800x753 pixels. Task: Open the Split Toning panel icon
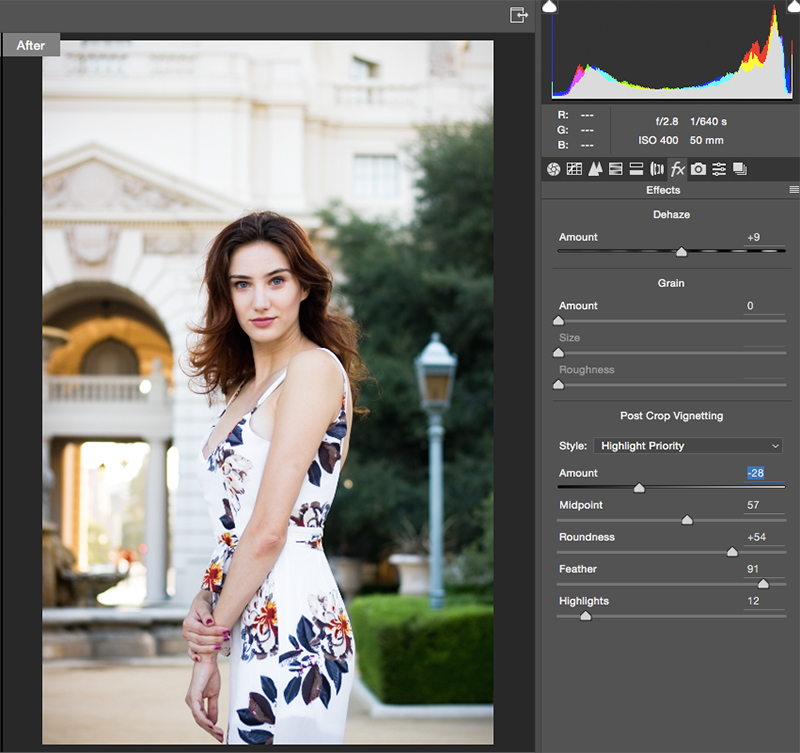(x=636, y=169)
